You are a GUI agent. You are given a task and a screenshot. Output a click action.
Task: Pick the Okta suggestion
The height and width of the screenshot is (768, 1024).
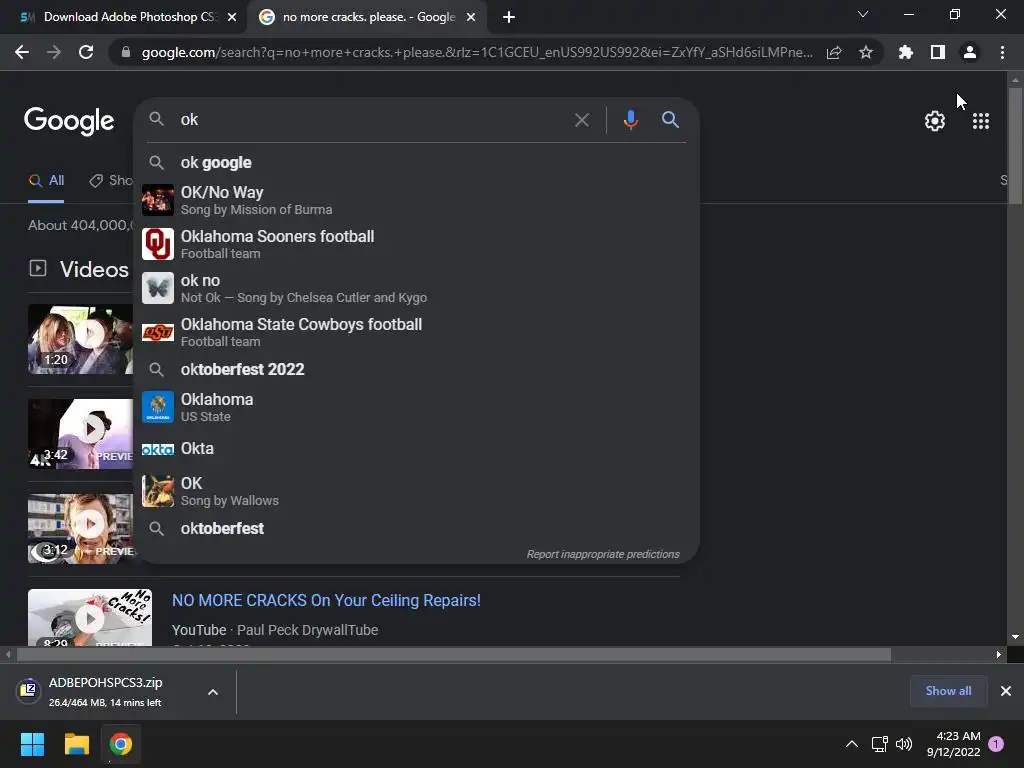416,449
